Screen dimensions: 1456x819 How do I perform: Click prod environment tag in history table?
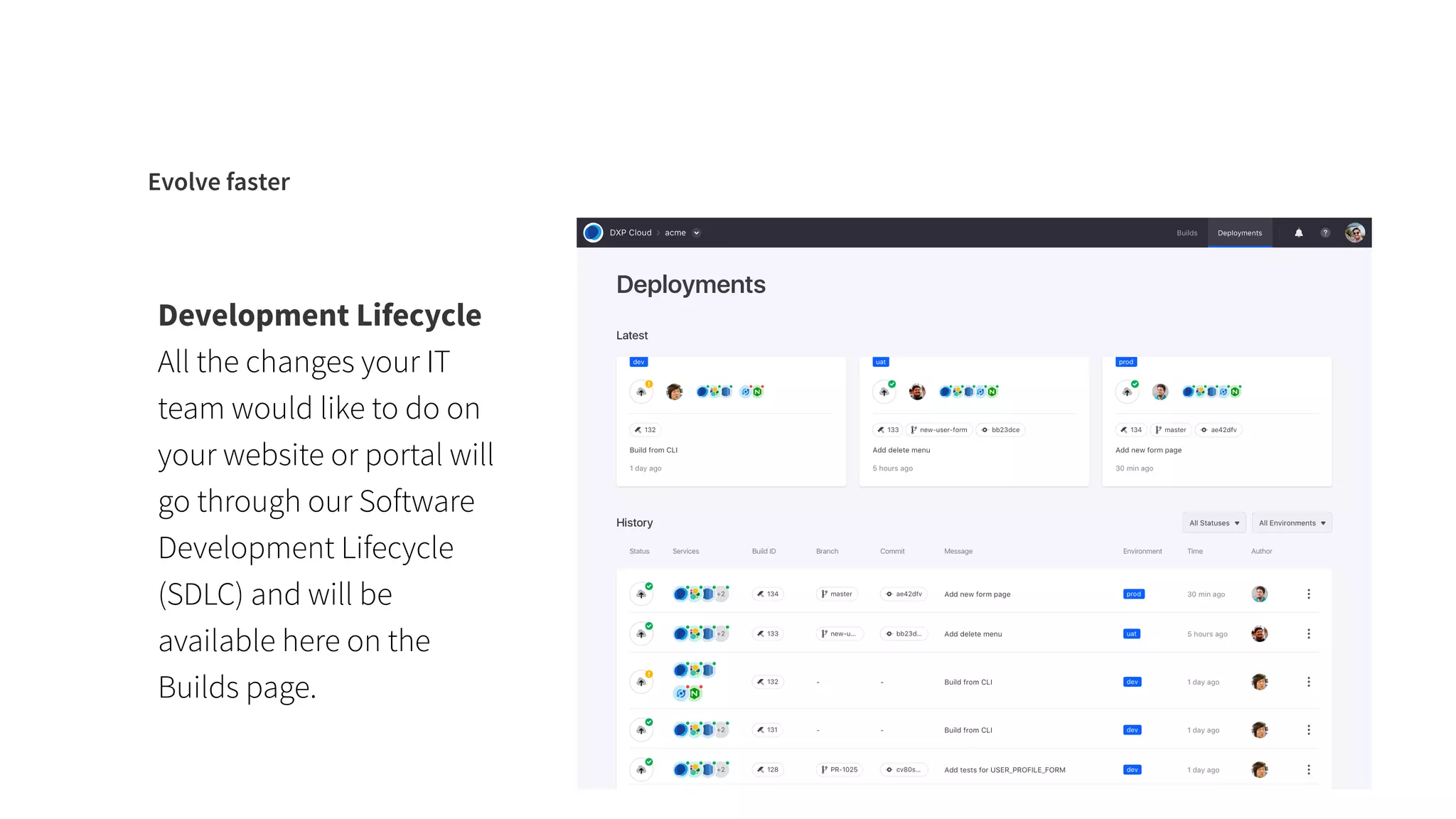1134,594
